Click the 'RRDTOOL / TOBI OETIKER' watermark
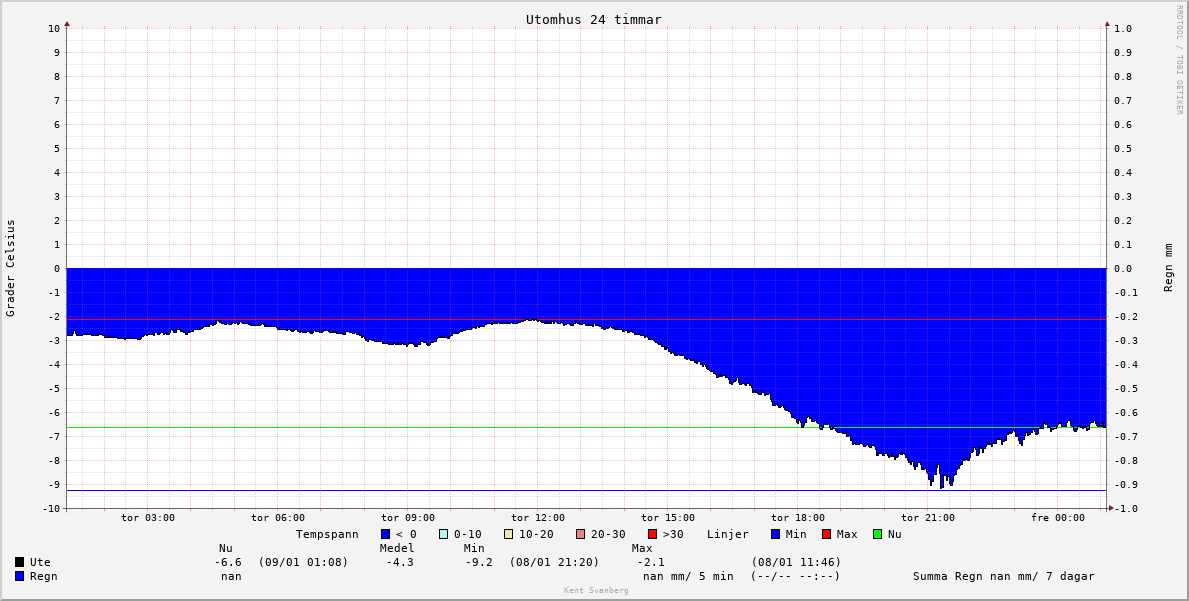Viewport: 1189px width, 601px height. [x=1179, y=59]
